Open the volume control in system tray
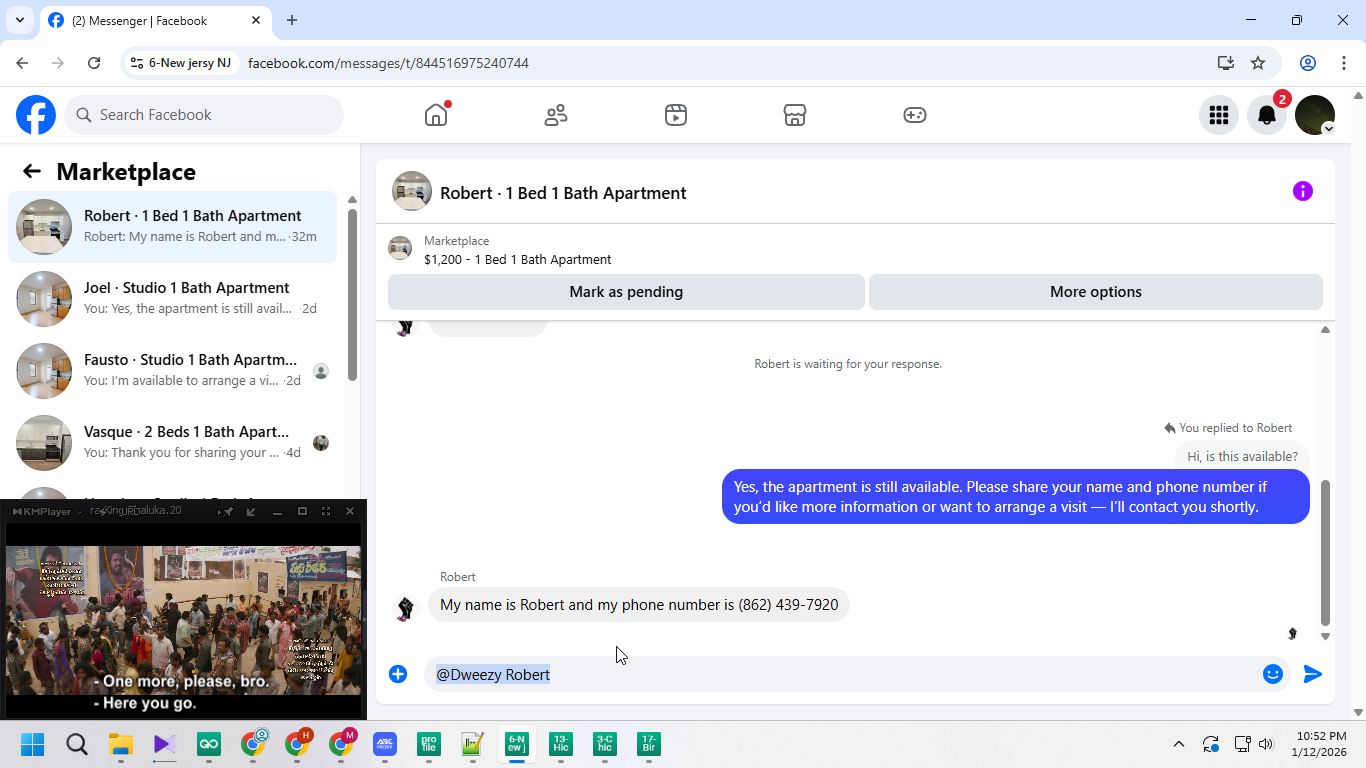 coord(1266,744)
